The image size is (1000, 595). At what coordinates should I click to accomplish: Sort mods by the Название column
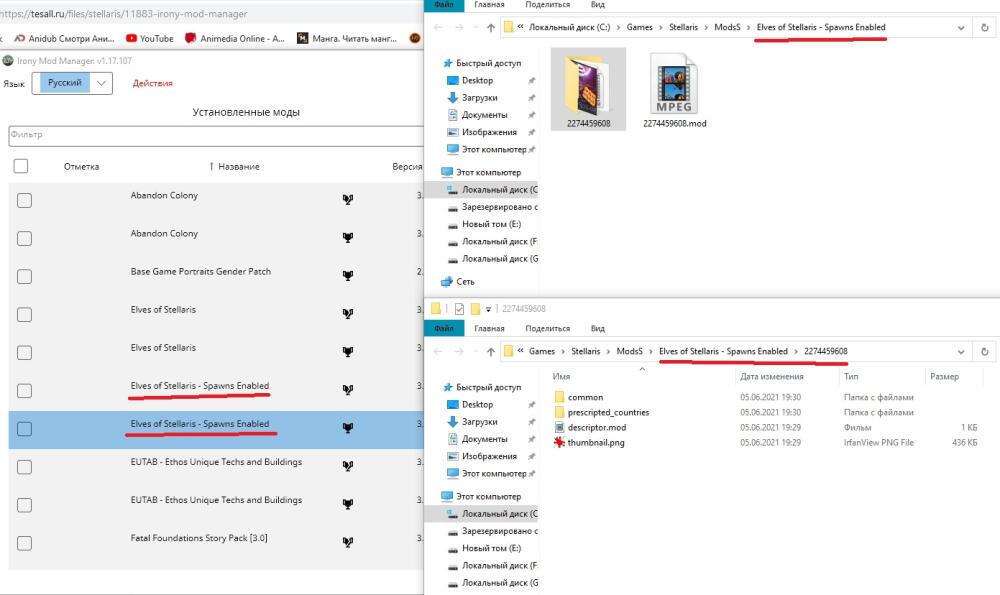239,166
